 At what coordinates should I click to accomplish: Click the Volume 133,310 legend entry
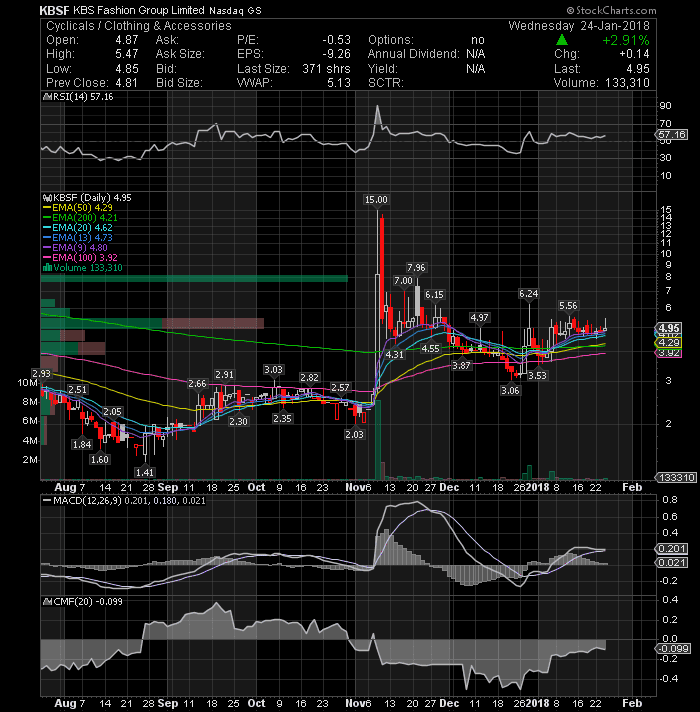(x=83, y=267)
